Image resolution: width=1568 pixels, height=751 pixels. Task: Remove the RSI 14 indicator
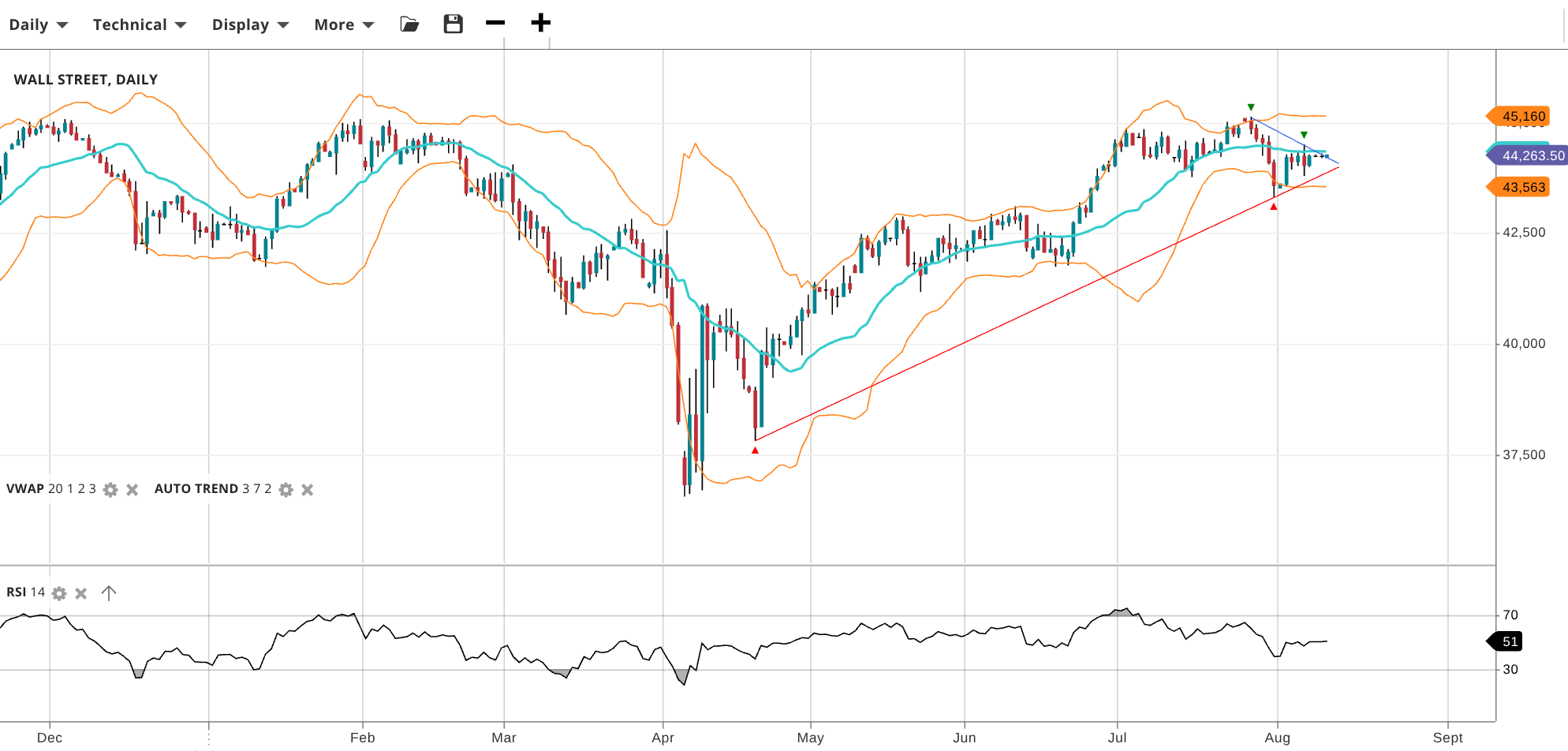(x=81, y=593)
